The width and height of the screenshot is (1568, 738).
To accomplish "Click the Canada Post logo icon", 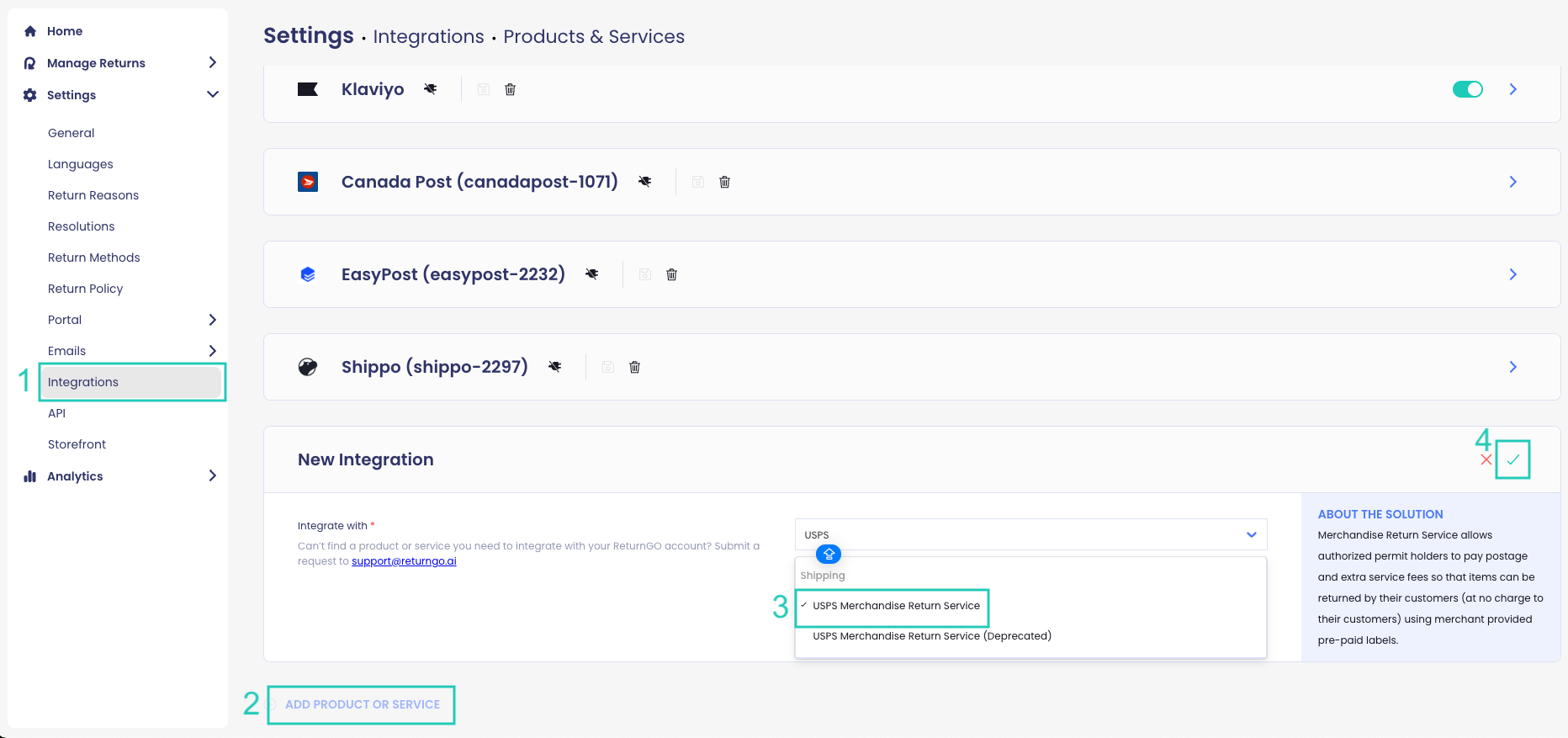I will pos(308,182).
